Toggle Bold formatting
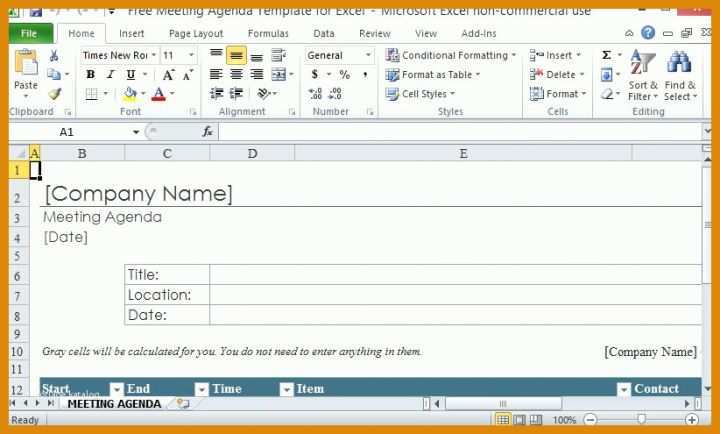Image resolution: width=720 pixels, height=434 pixels. coord(90,74)
